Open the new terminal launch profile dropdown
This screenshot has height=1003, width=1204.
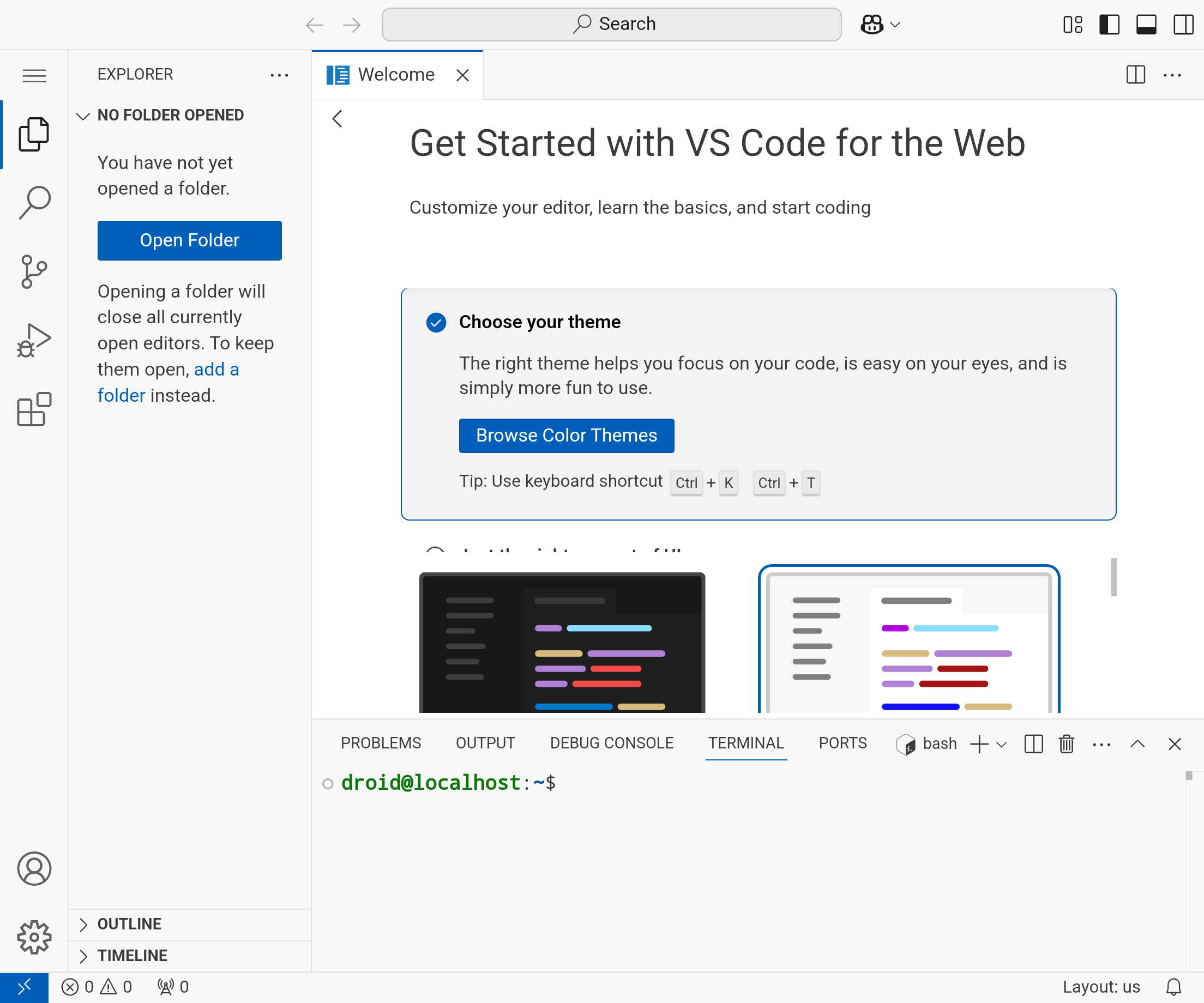coord(1002,745)
